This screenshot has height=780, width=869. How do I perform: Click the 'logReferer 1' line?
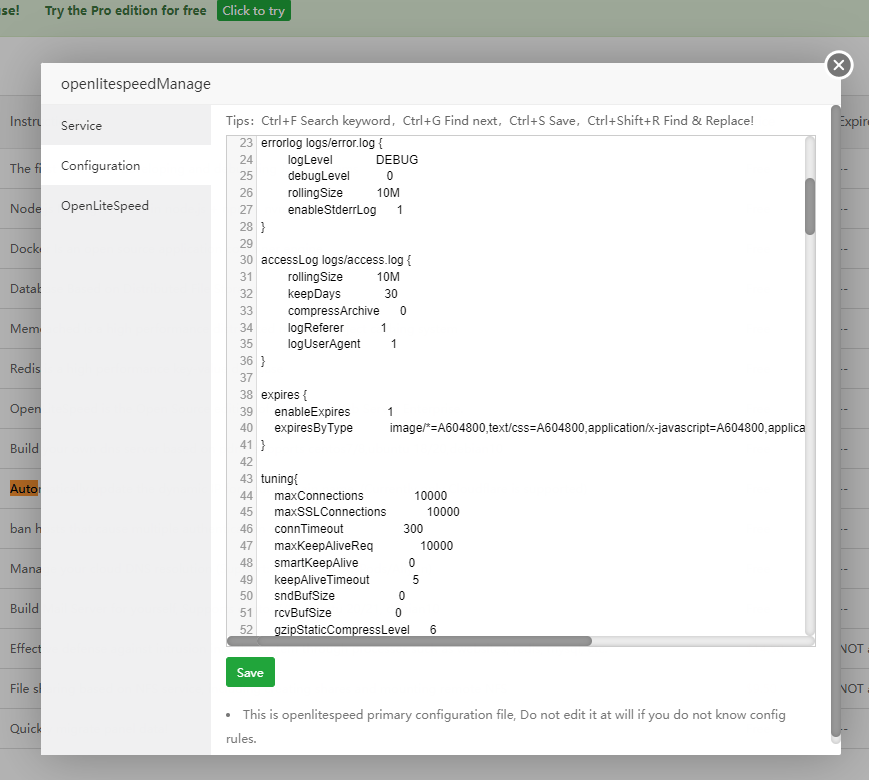pos(337,327)
